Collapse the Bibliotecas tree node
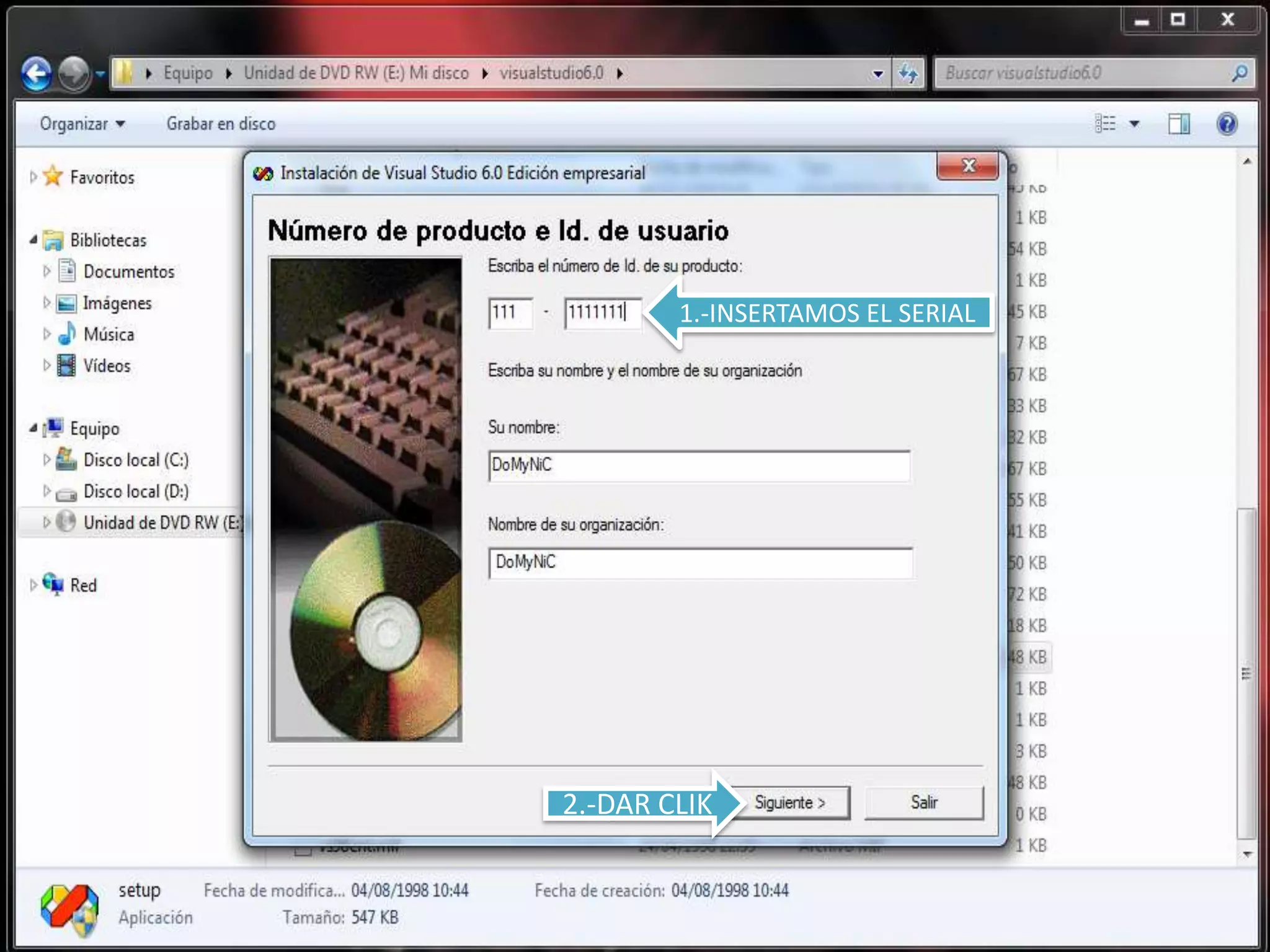This screenshot has width=1270, height=952. (33, 240)
